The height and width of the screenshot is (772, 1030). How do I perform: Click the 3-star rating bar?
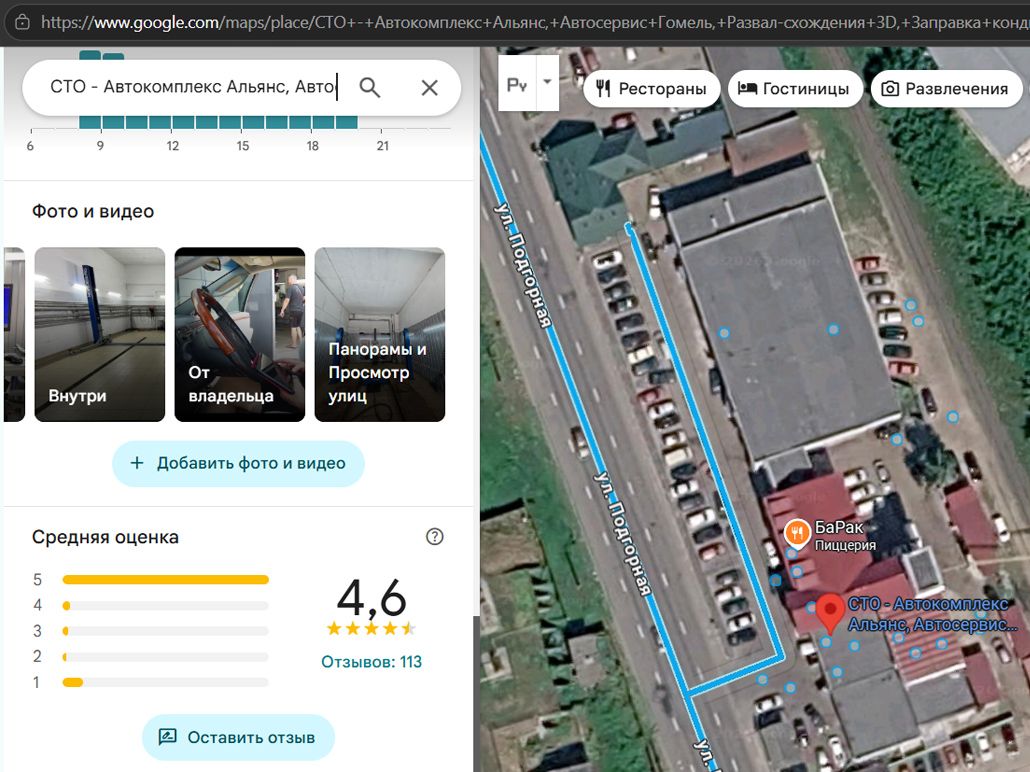166,631
